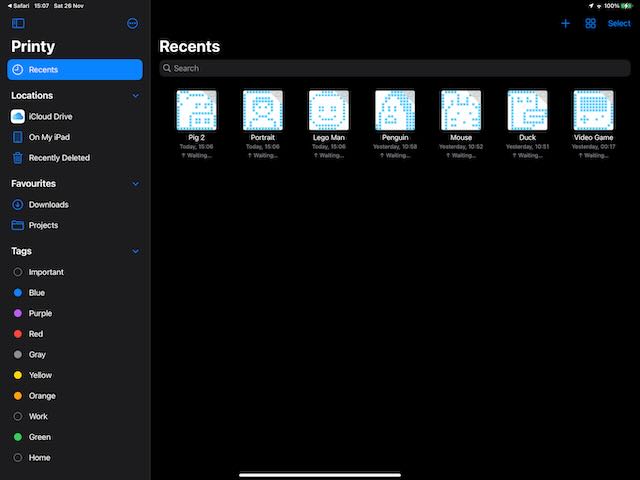Click the Pig 2 file name
Viewport: 640px width, 480px height.
coord(196,138)
